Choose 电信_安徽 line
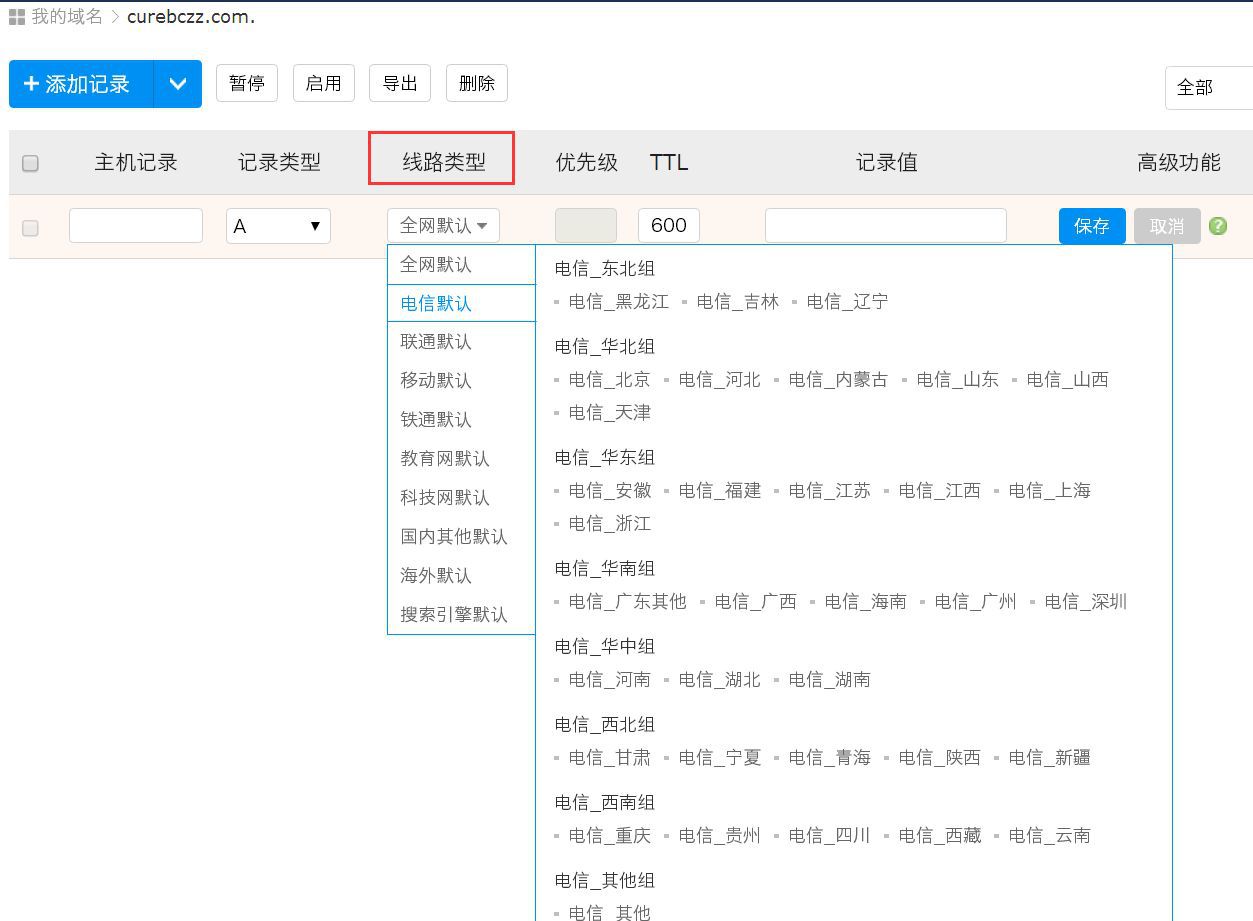 pos(610,491)
